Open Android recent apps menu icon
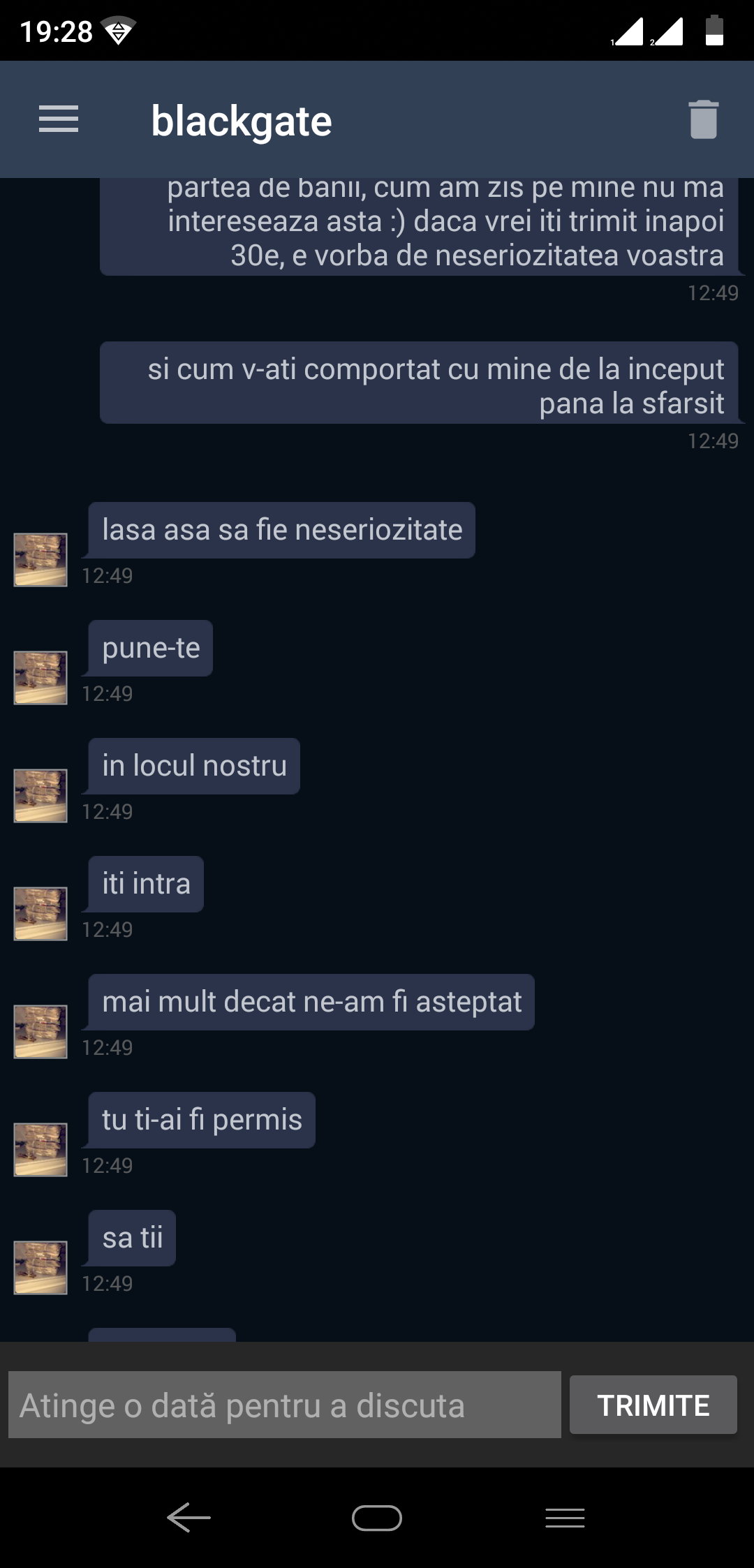Image resolution: width=754 pixels, height=1568 pixels. (565, 1518)
